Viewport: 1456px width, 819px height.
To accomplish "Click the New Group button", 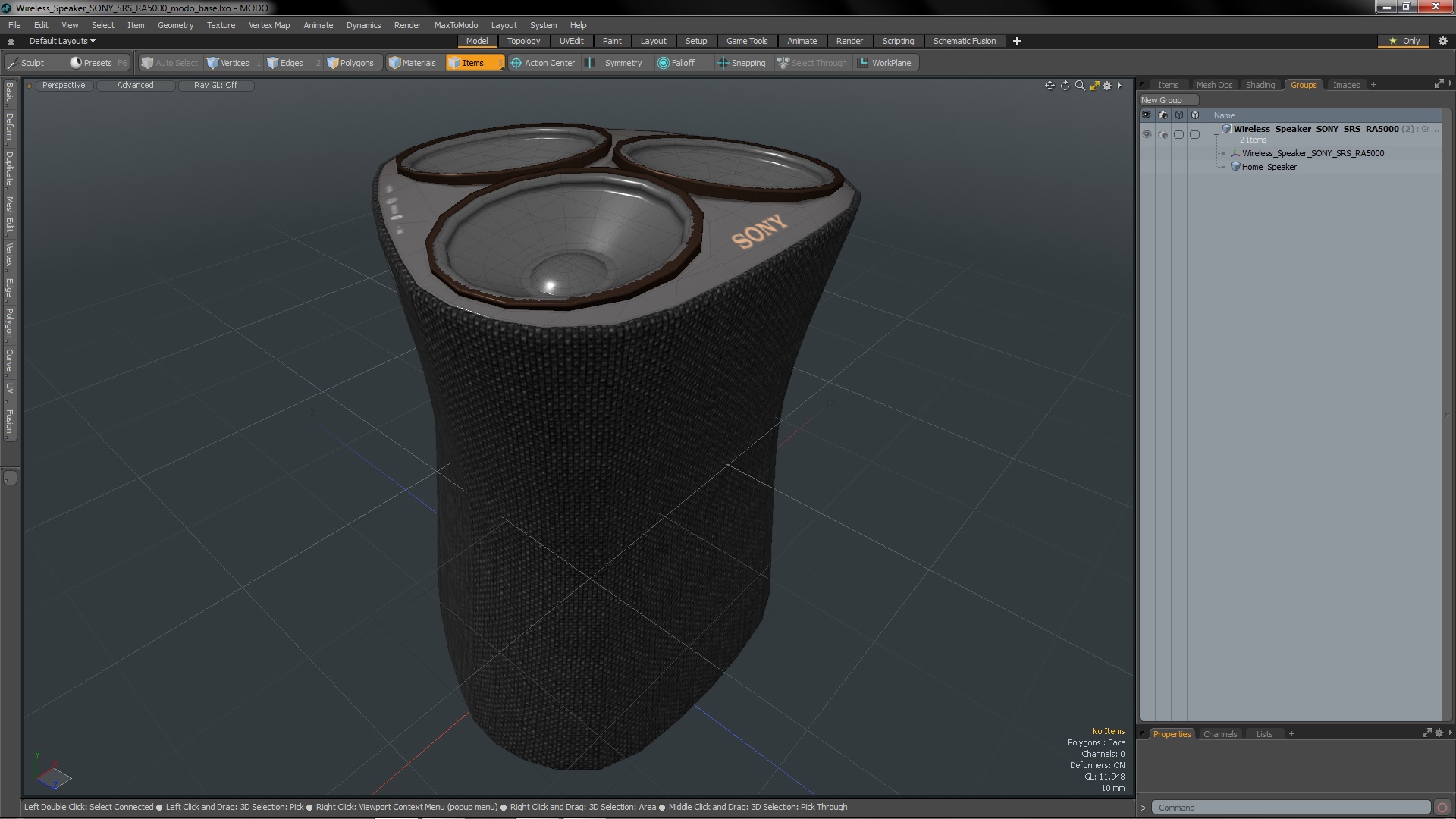I will [x=1161, y=100].
